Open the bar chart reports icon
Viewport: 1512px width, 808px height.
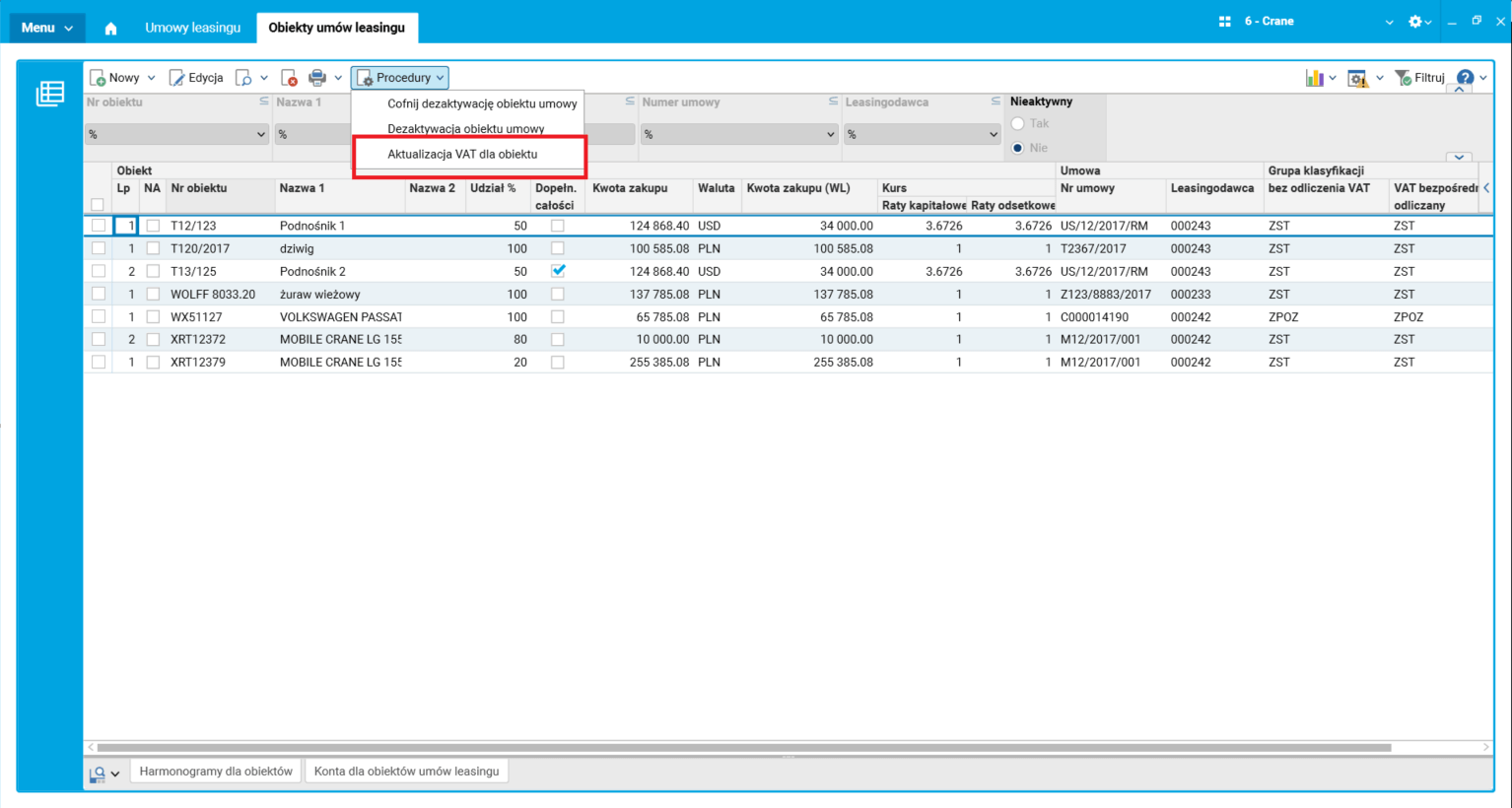point(1314,78)
